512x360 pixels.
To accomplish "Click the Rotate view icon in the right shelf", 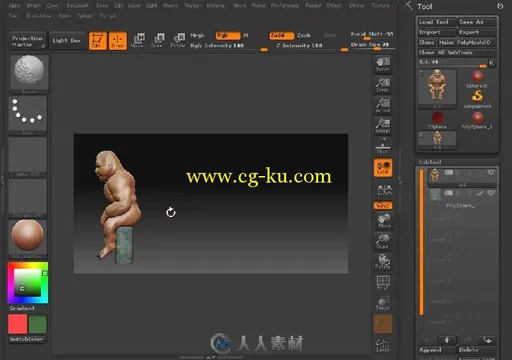I will pos(383,262).
